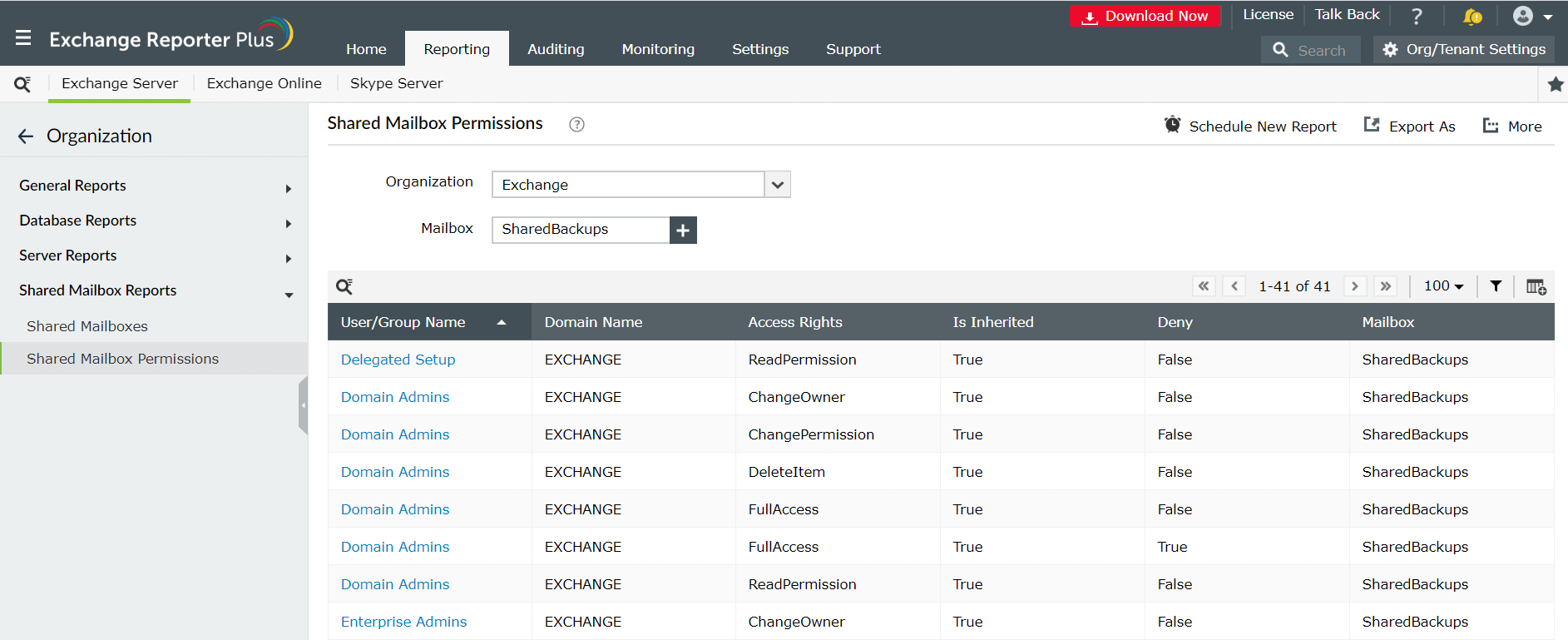The image size is (1568, 640).
Task: Click the Download Now button
Action: 1145,16
